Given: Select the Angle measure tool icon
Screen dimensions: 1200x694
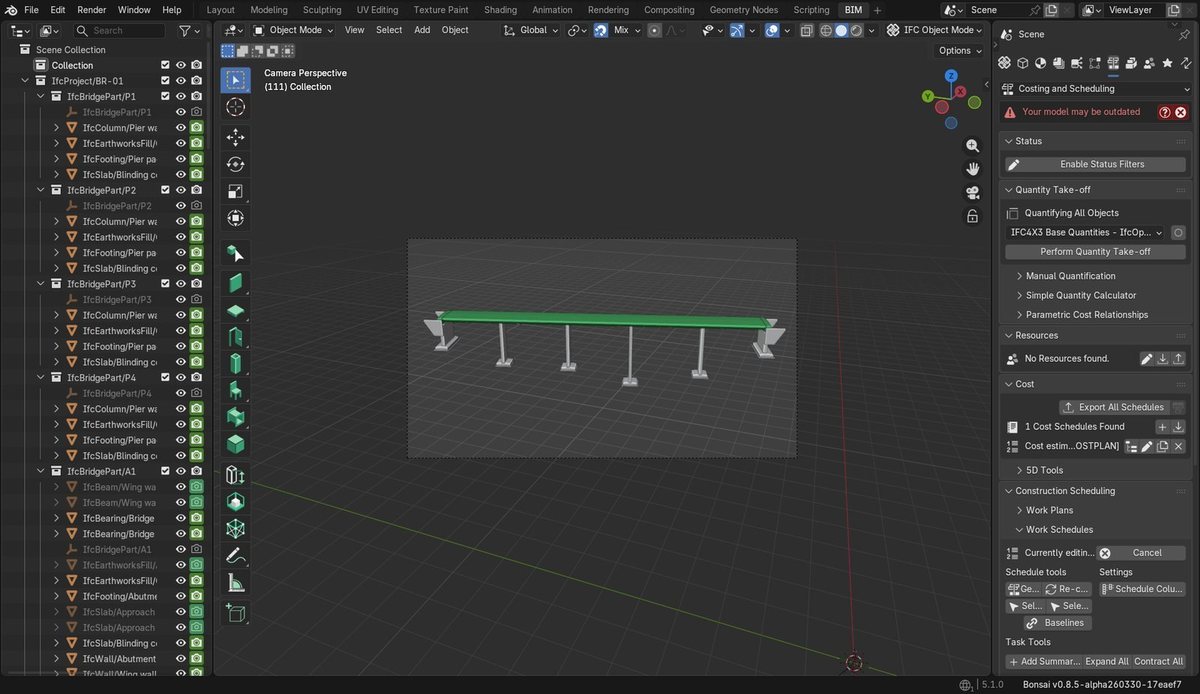Looking at the screenshot, I should coord(235,582).
